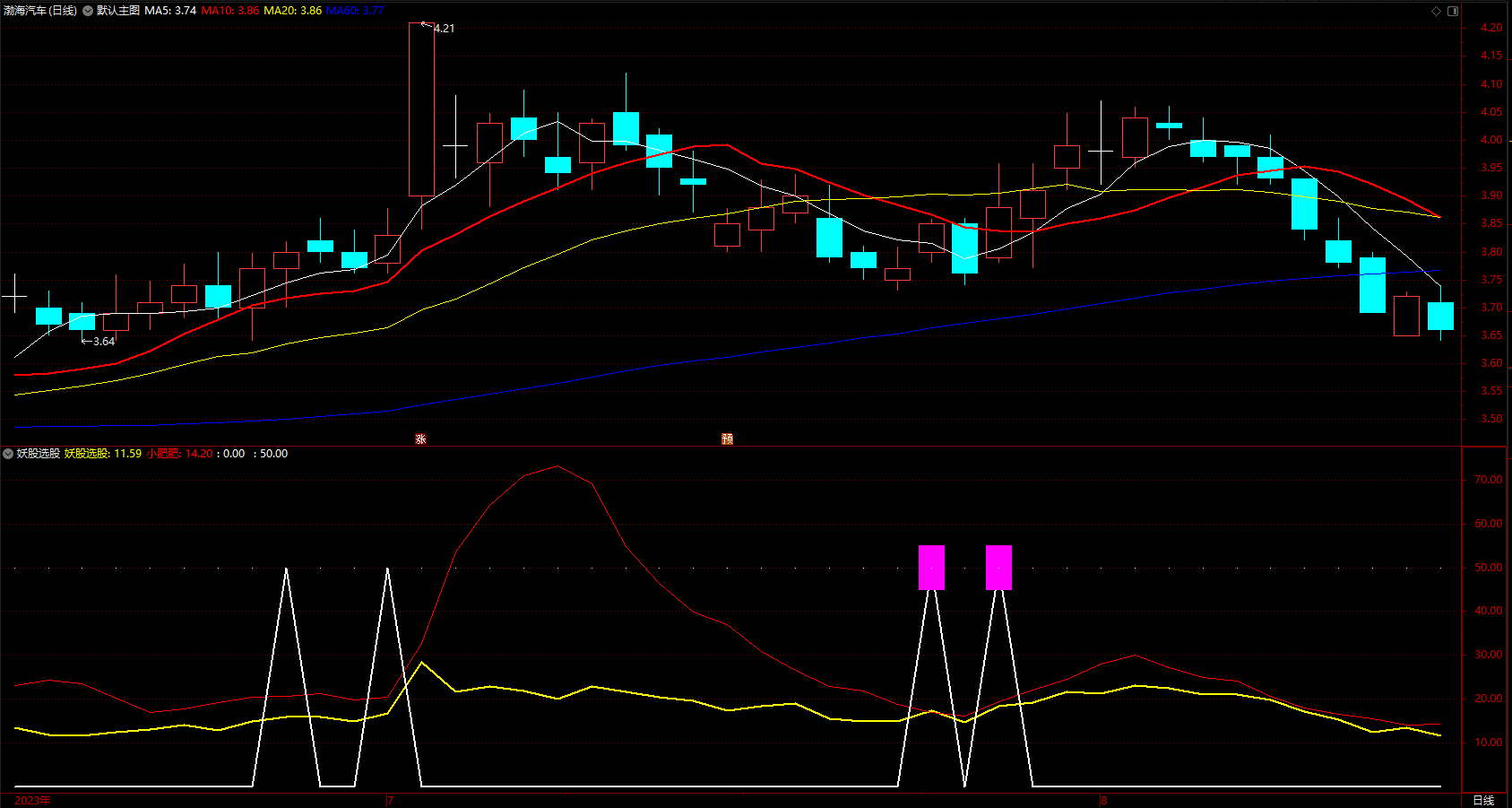Click the yellow 妖股选股: 11.59 value

tap(103, 454)
